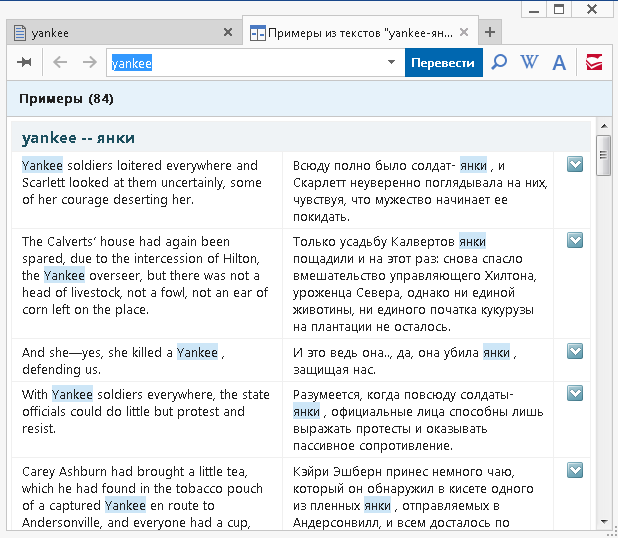Screen dimensions: 618x538
Task: Click text 'And she—yes, she killed a'
Action: 97,352
